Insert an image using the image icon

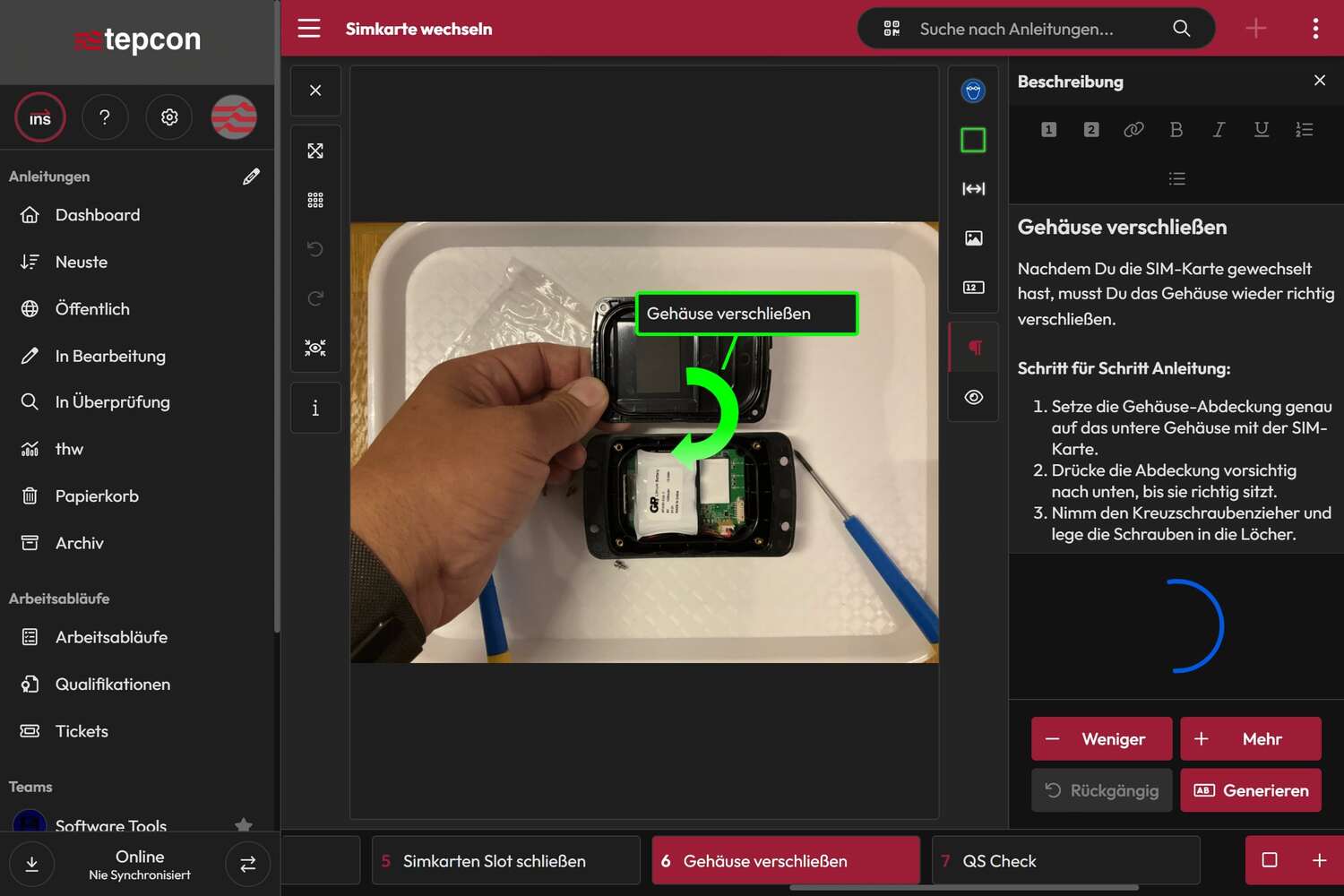tap(973, 237)
